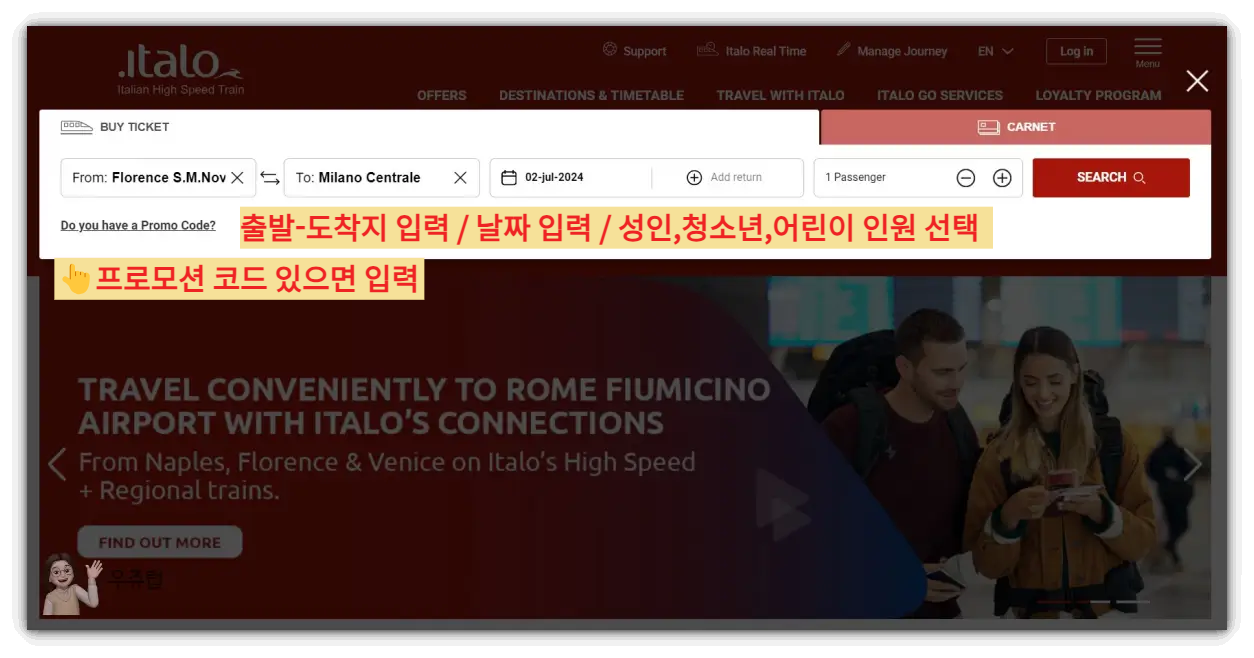The image size is (1254, 658).
Task: Open the 1 Passenger selector
Action: coord(918,177)
